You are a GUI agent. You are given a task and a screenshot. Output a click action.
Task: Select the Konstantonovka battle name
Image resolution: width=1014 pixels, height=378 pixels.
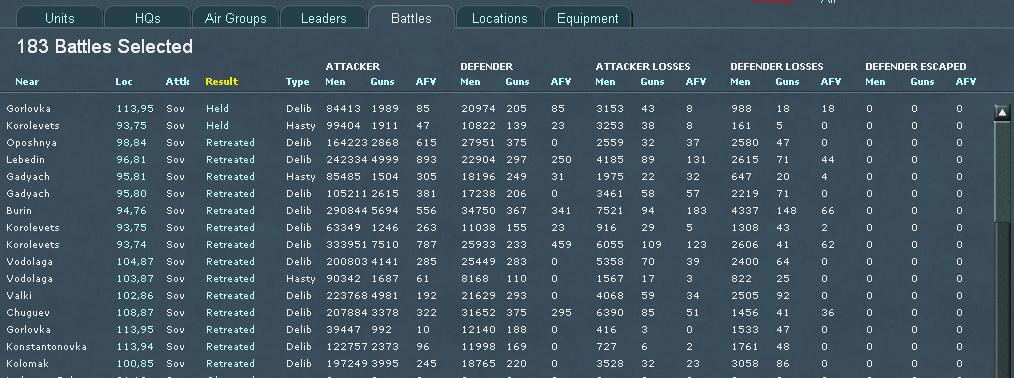click(x=46, y=346)
